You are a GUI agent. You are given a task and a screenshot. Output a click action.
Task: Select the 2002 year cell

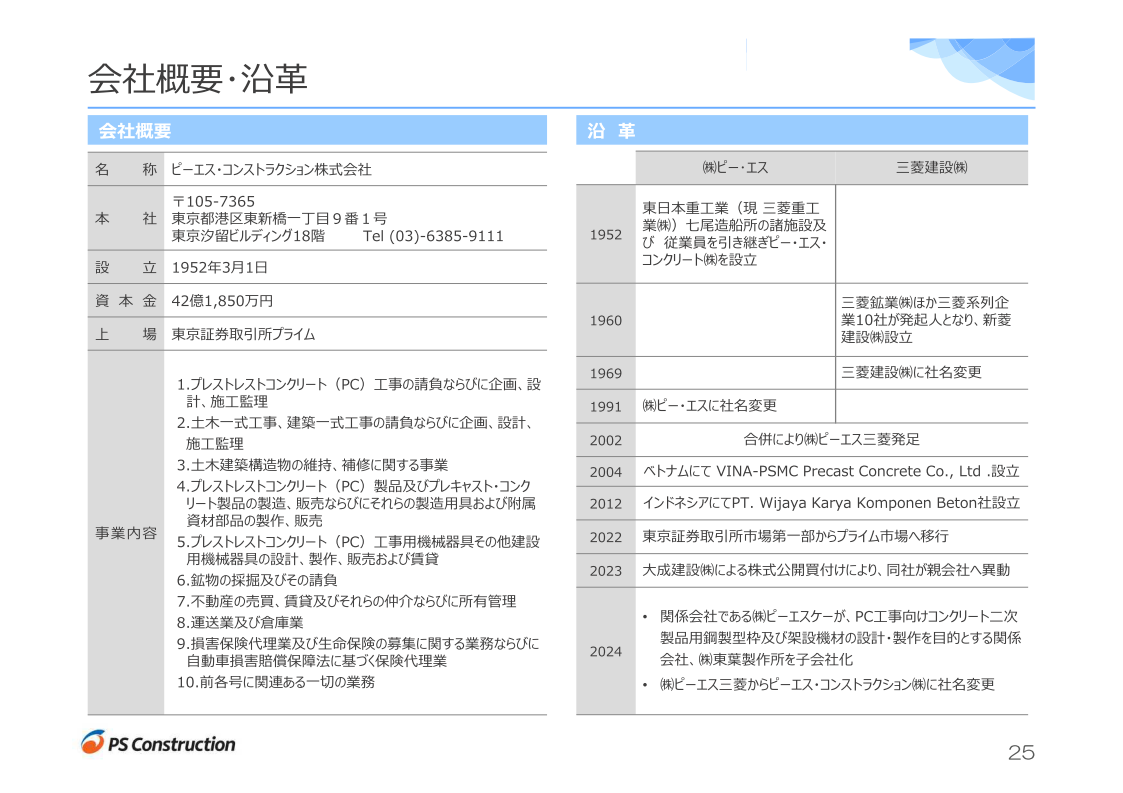[x=606, y=440]
